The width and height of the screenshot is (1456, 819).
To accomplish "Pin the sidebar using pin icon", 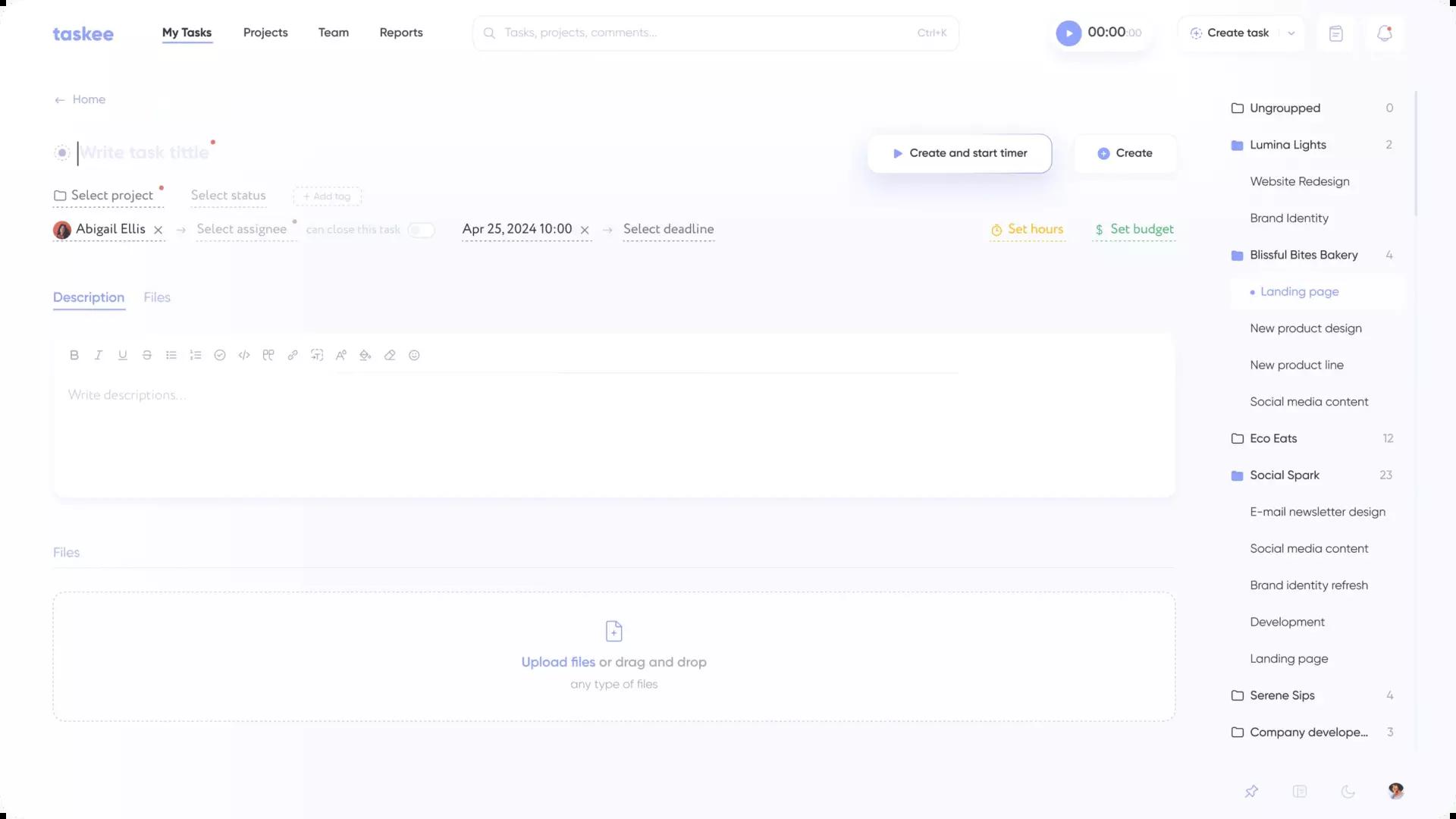I will coord(1251,792).
